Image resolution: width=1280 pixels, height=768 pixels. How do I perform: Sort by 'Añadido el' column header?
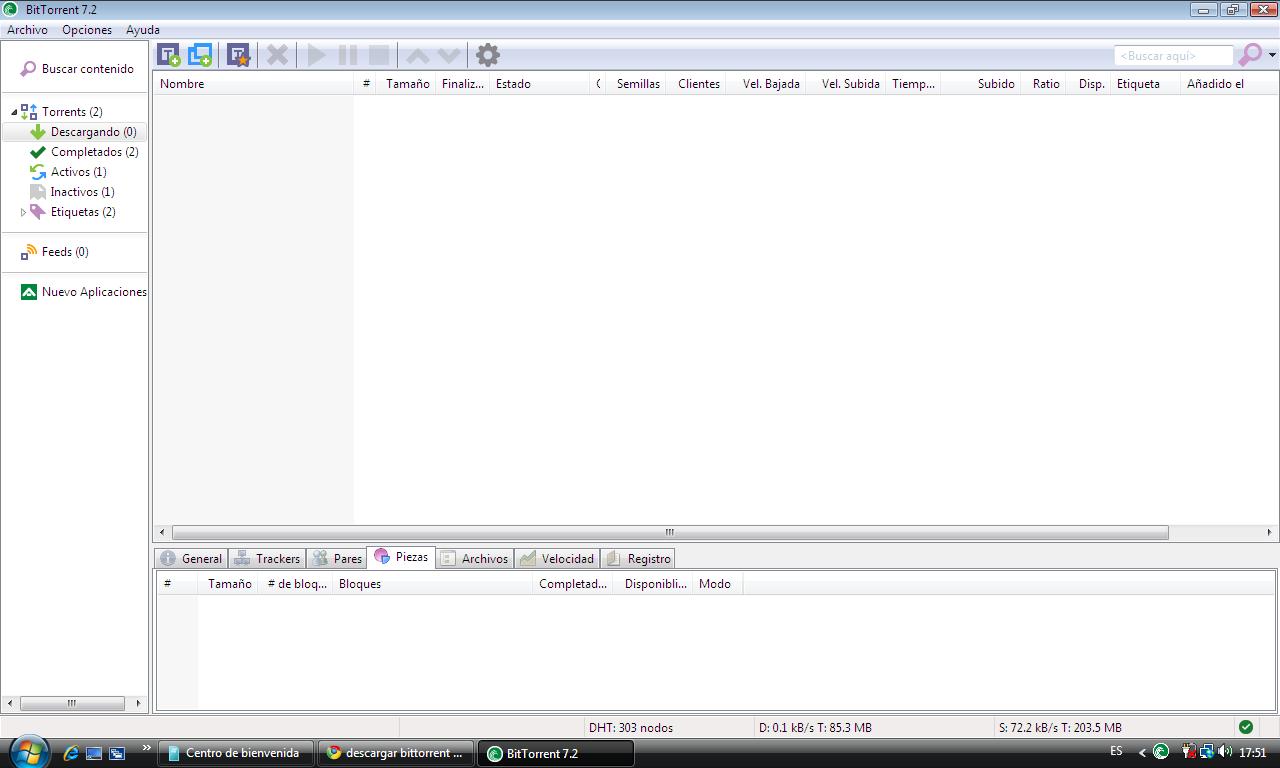coord(1228,84)
